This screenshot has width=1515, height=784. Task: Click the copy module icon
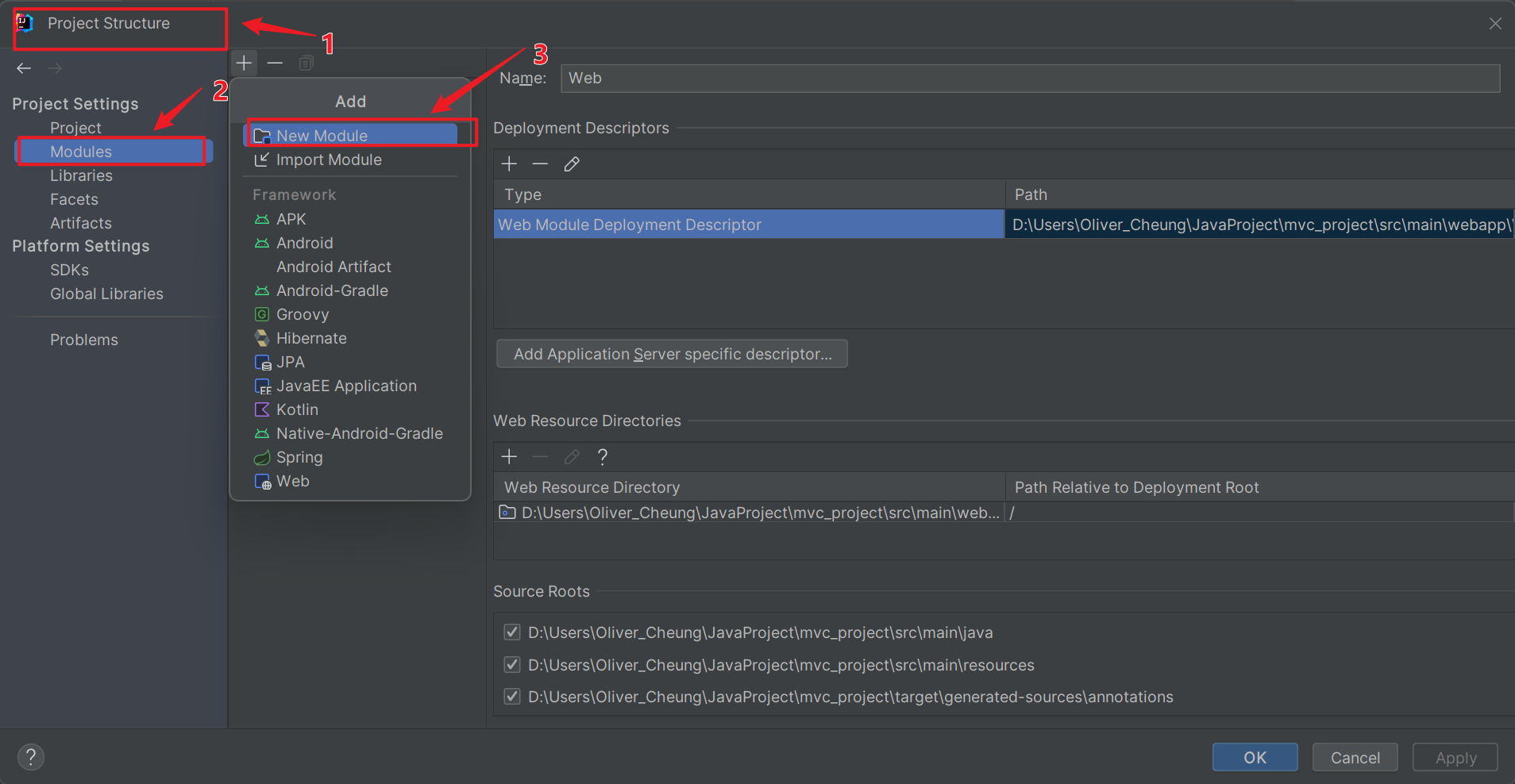tap(306, 63)
